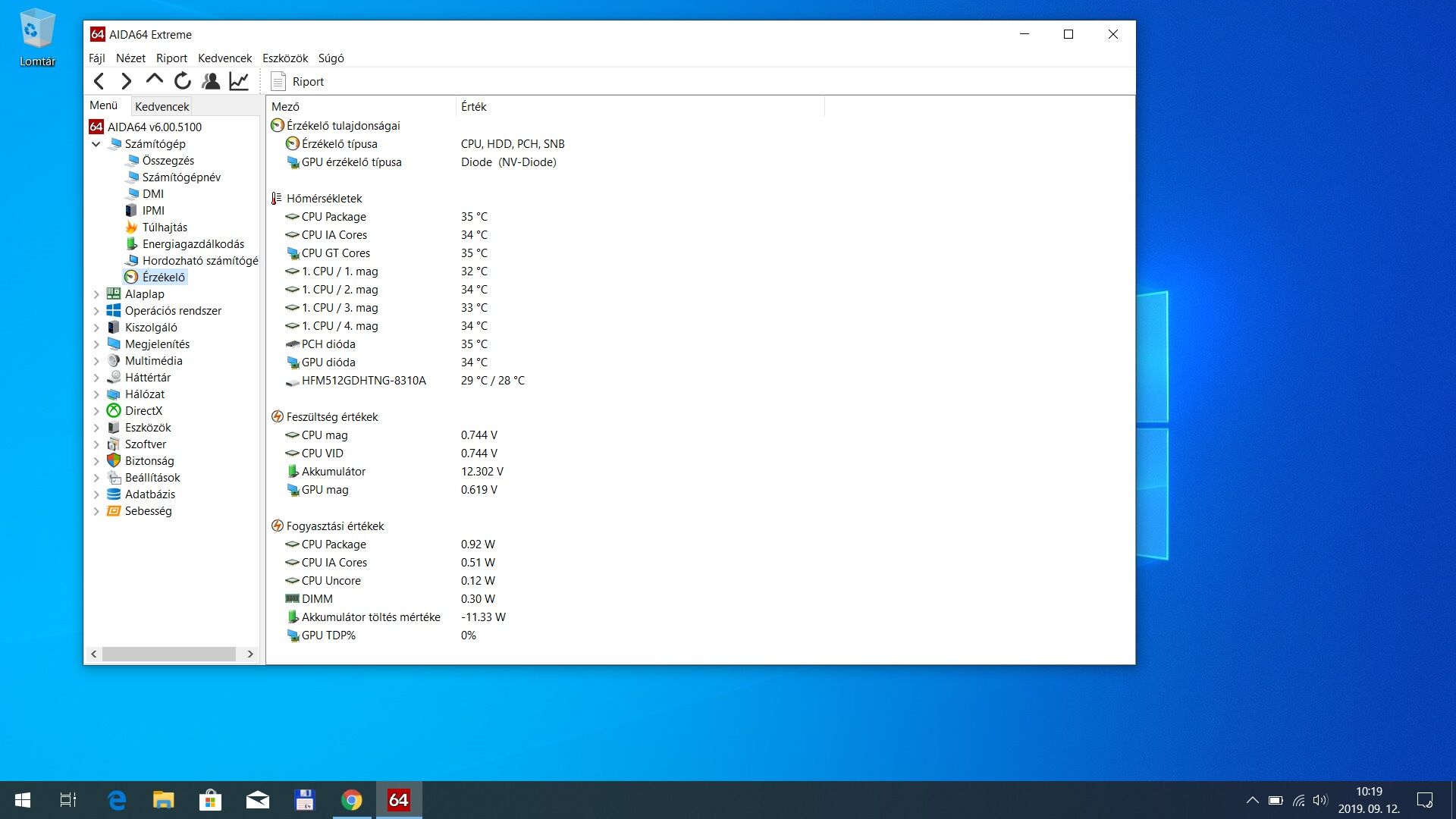1456x819 pixels.
Task: Click the Adatbázis database icon
Action: point(114,494)
